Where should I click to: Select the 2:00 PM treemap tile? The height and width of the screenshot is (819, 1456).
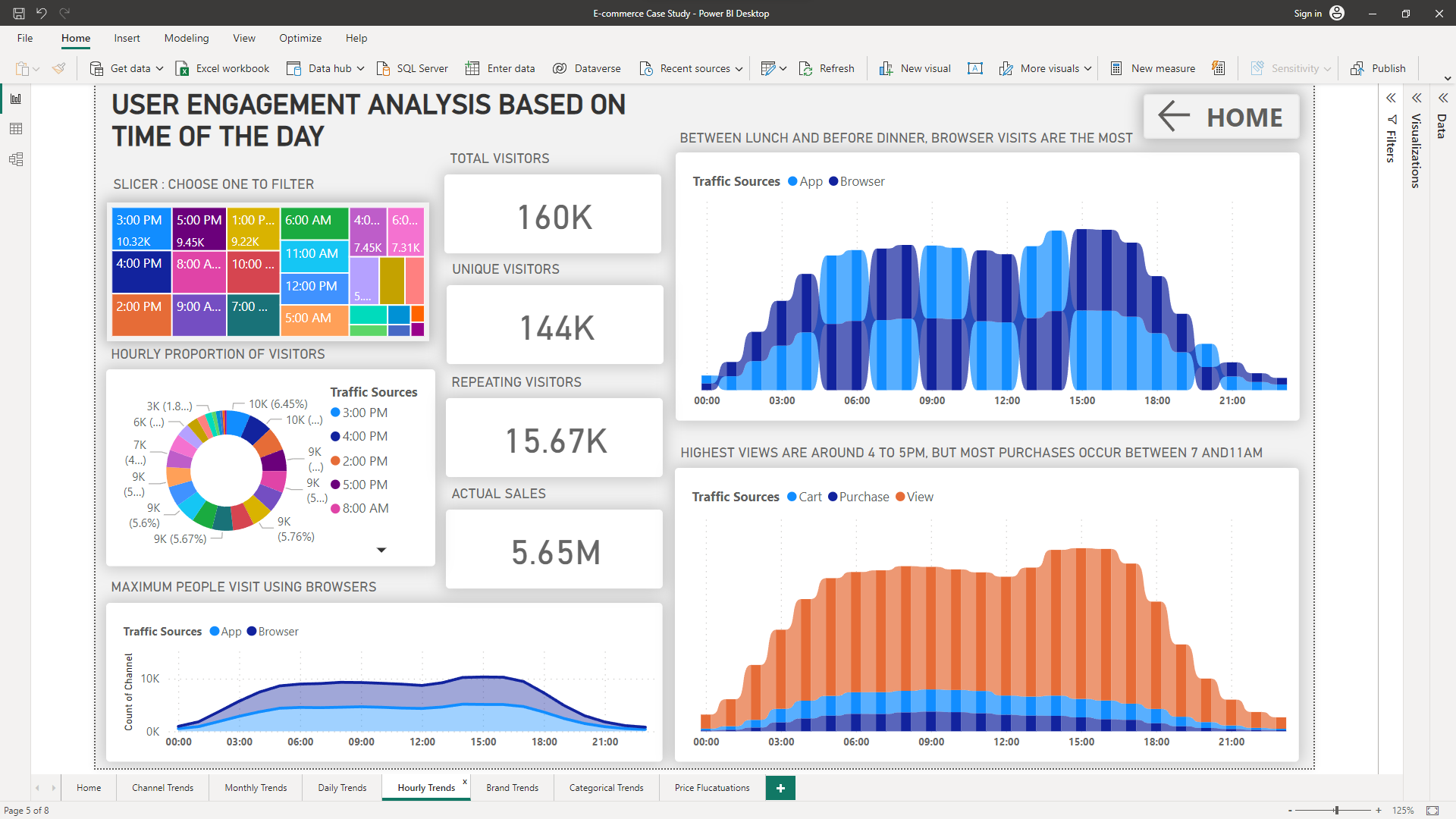point(141,315)
